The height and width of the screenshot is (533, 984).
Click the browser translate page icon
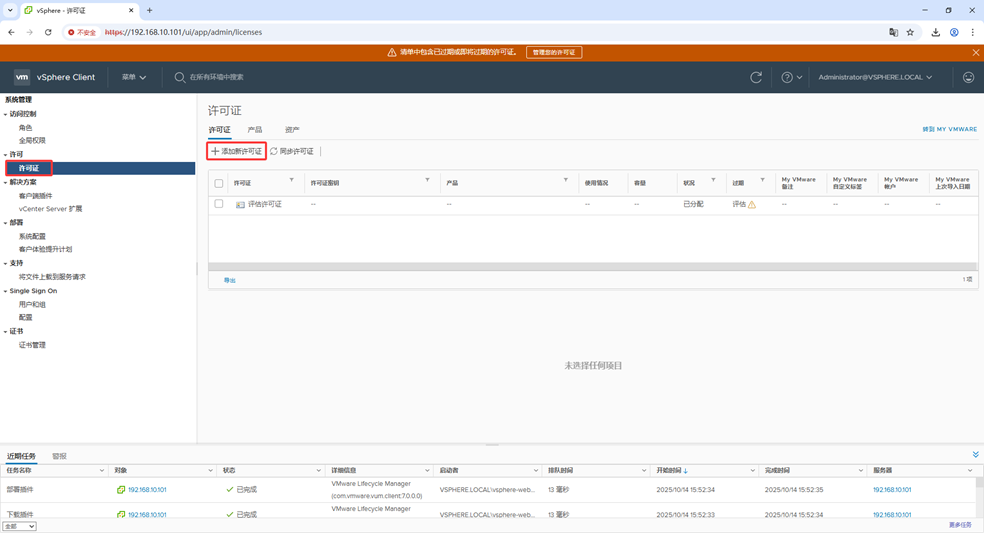tap(893, 32)
